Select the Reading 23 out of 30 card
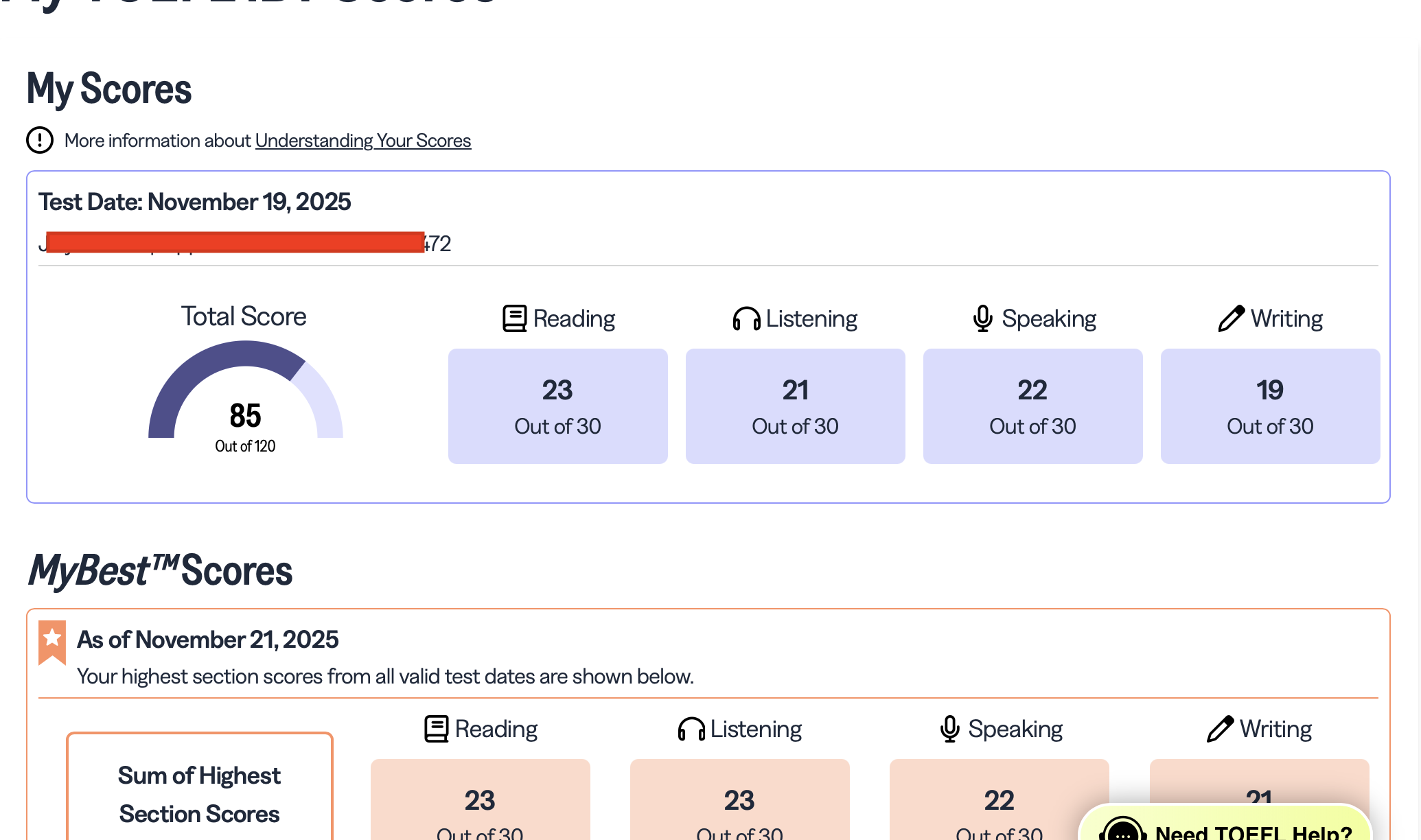The height and width of the screenshot is (840, 1421). pos(557,406)
